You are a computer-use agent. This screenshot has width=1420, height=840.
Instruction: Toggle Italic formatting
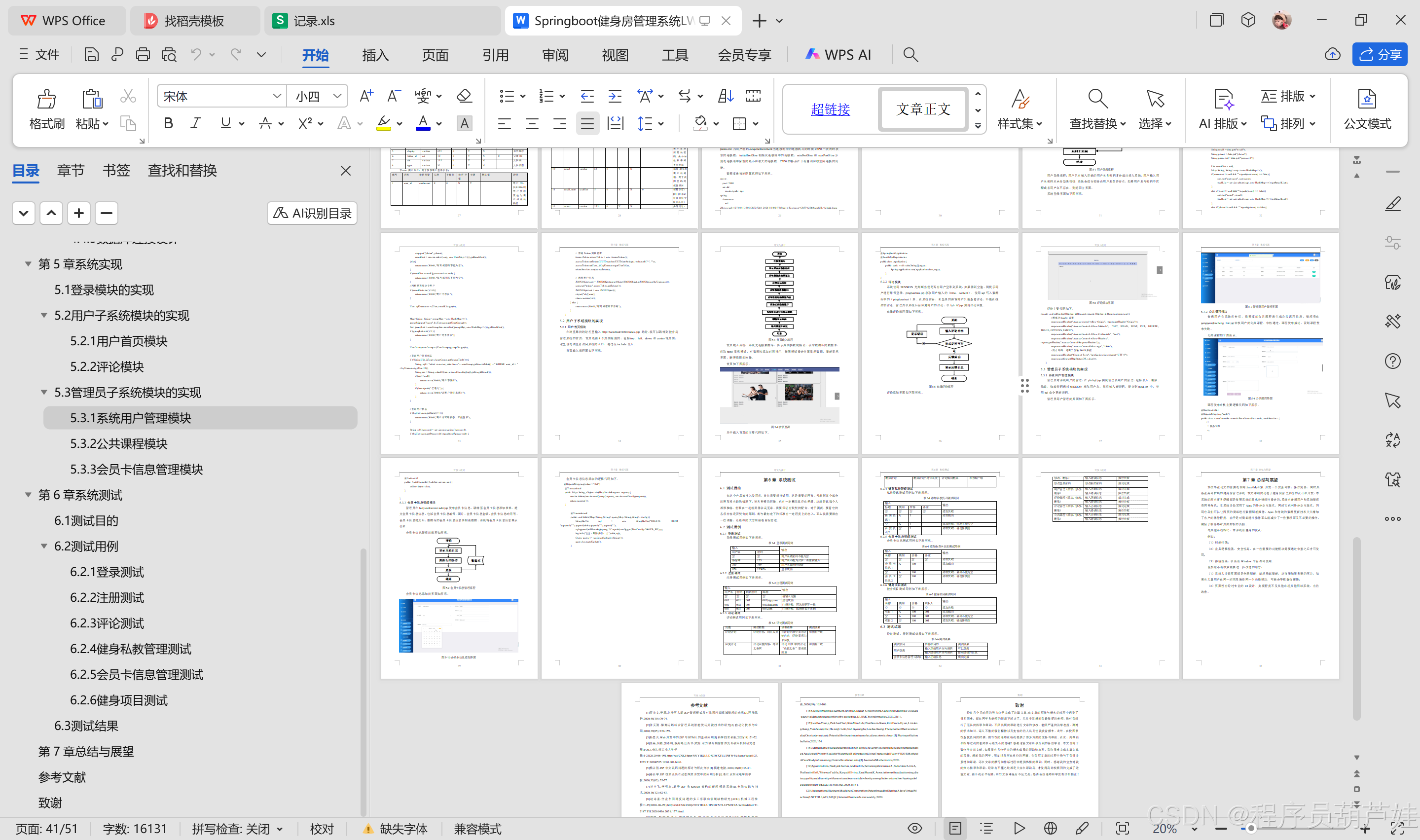[195, 123]
